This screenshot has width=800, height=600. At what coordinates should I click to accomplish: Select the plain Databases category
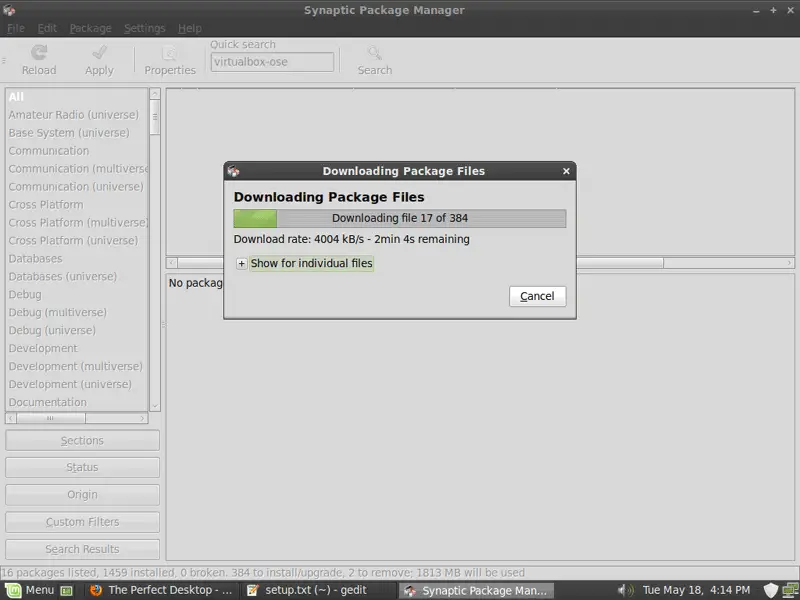[77, 258]
